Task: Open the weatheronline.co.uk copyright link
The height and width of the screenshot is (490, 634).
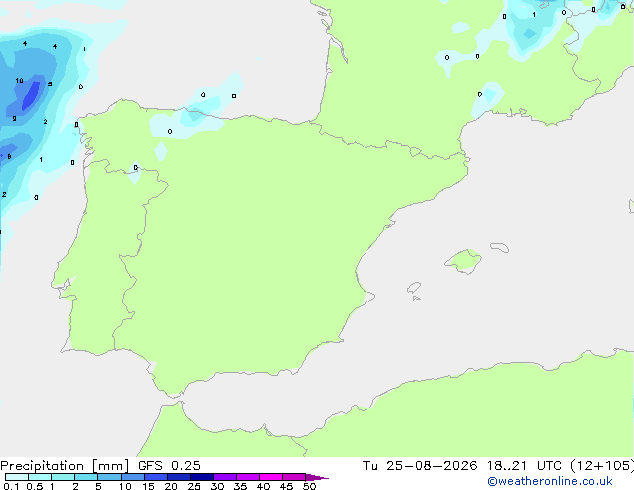Action: 550,481
